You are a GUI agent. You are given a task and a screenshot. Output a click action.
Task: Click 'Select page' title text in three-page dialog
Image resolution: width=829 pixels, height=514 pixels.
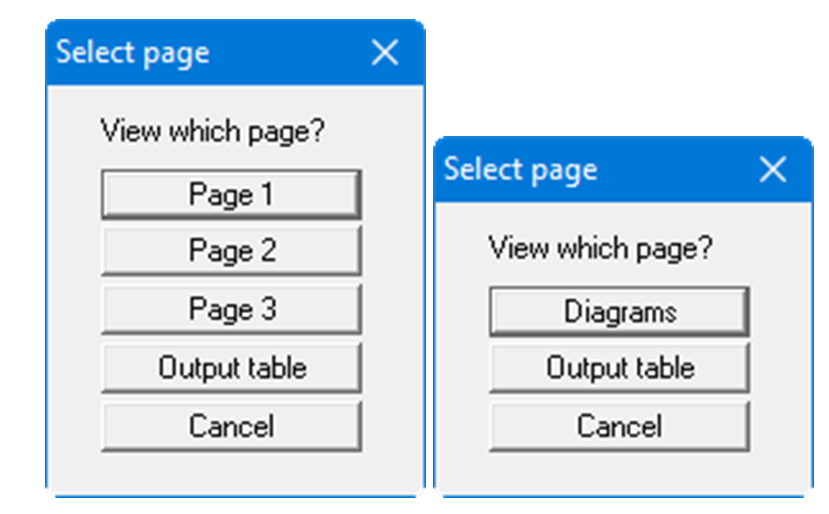point(133,53)
